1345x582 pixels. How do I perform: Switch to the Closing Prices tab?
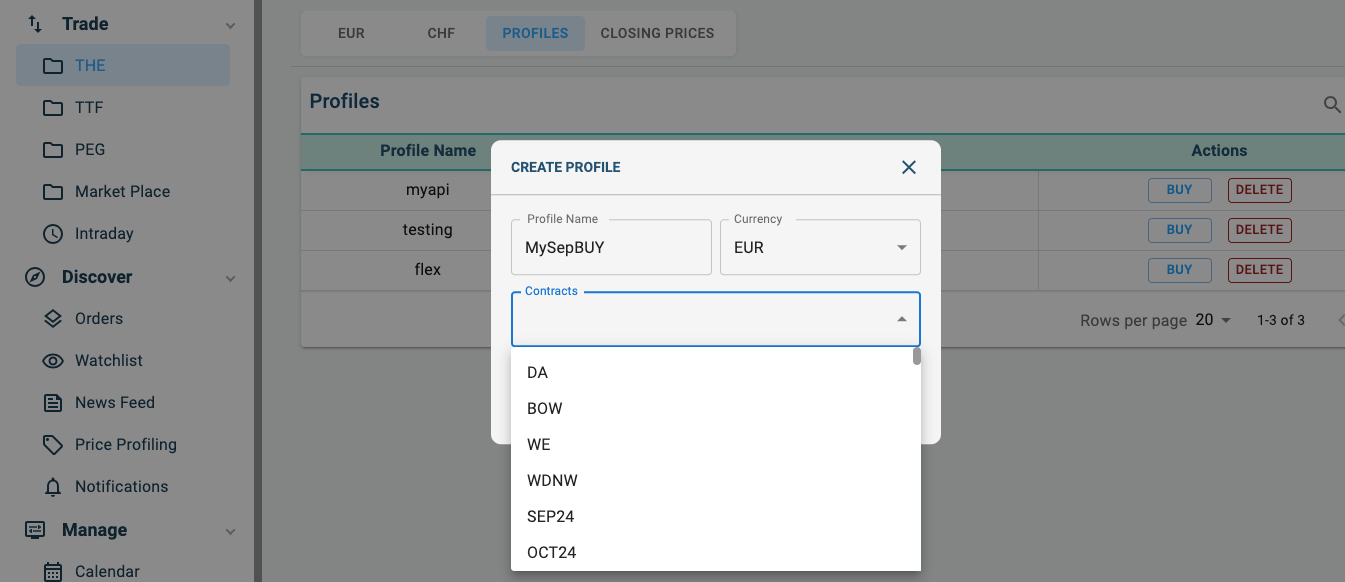[x=657, y=33]
